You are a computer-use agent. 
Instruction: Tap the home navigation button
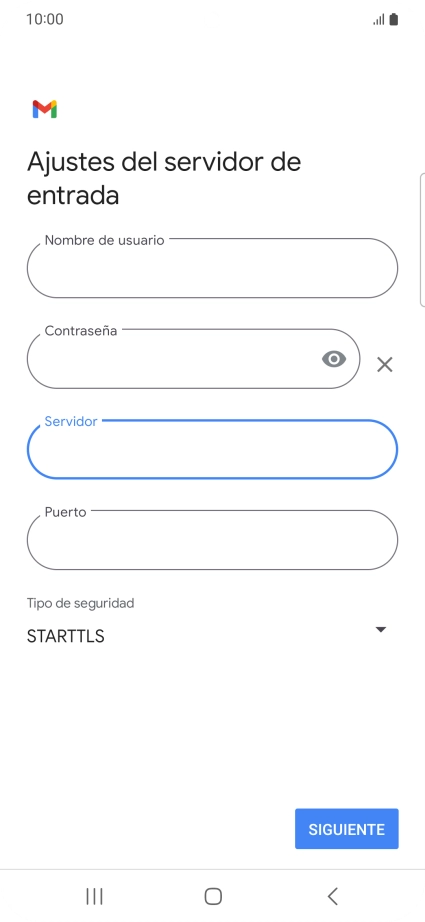(x=213, y=896)
